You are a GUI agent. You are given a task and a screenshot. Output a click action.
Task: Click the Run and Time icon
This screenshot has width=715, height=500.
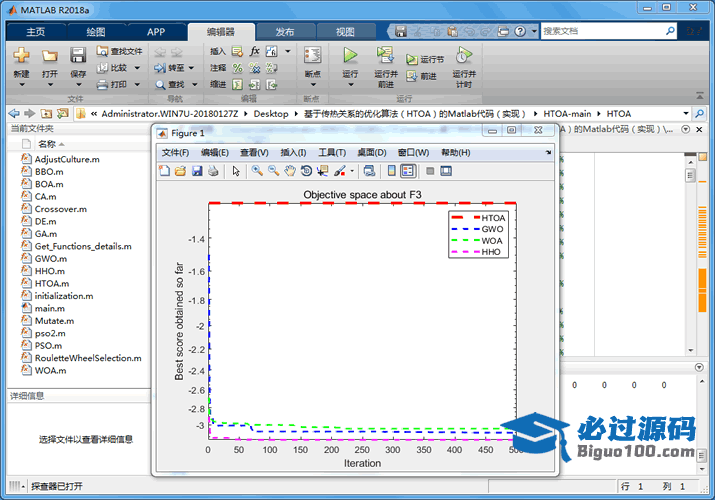click(x=462, y=57)
